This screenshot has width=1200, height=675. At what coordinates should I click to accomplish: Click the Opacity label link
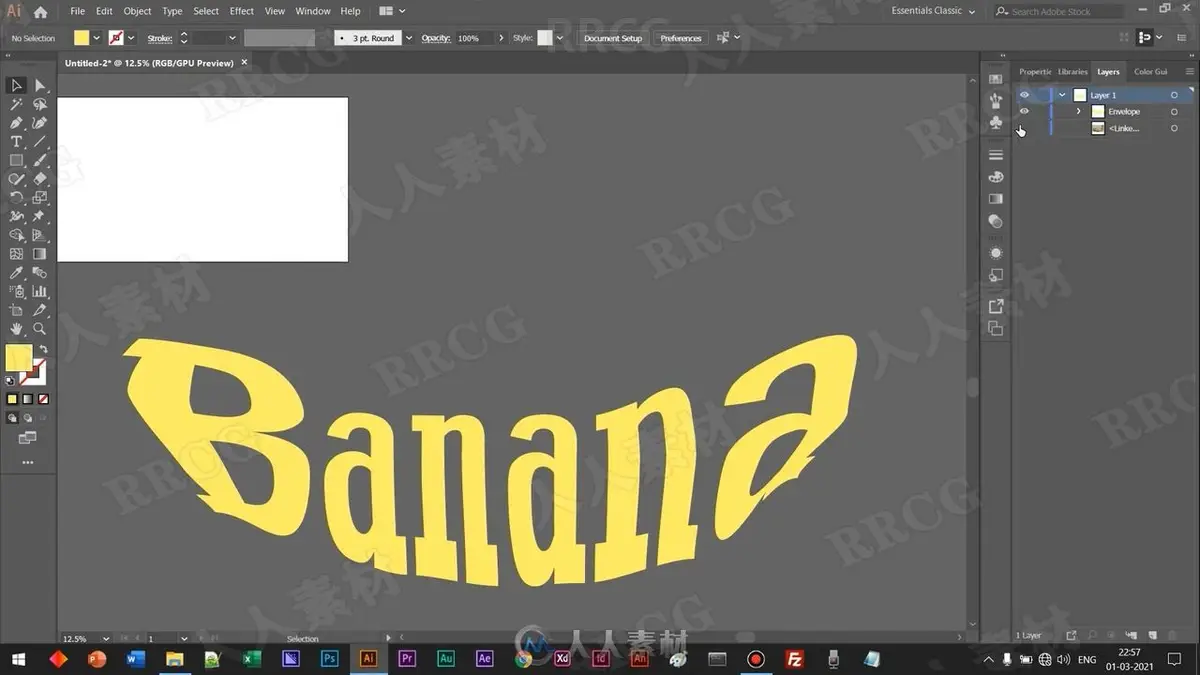click(436, 38)
